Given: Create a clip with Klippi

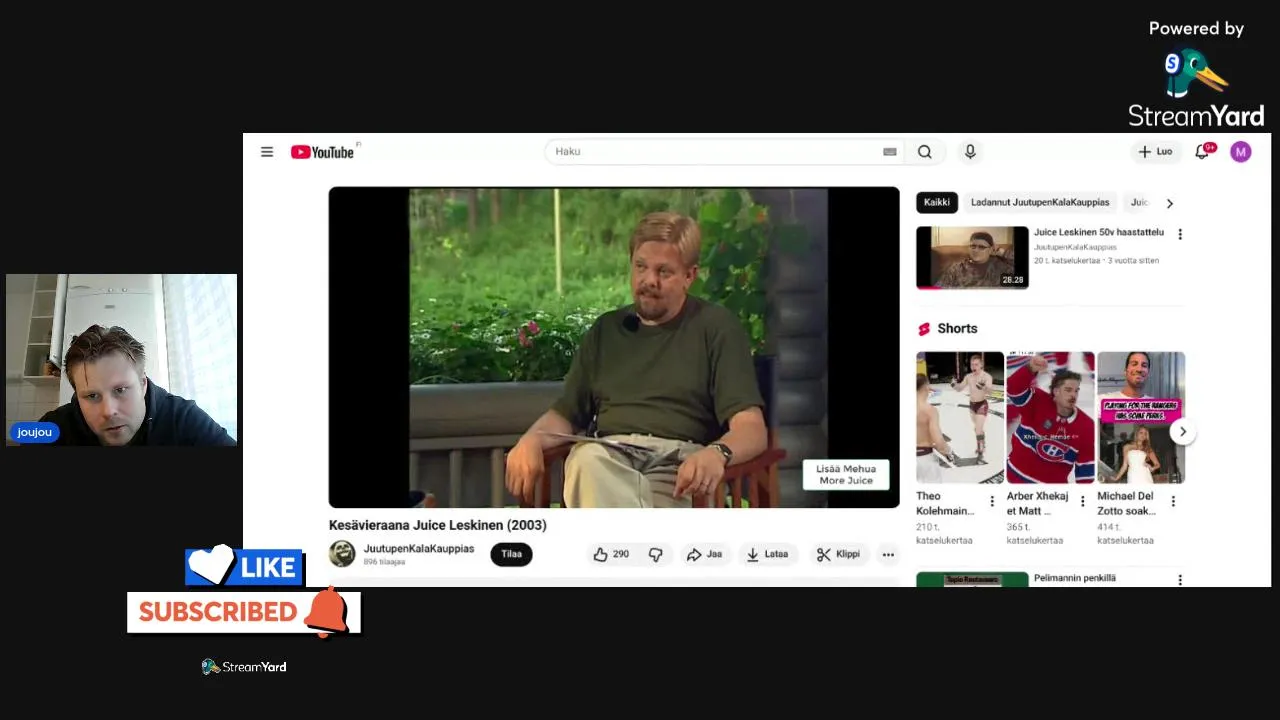Looking at the screenshot, I should click(x=838, y=554).
